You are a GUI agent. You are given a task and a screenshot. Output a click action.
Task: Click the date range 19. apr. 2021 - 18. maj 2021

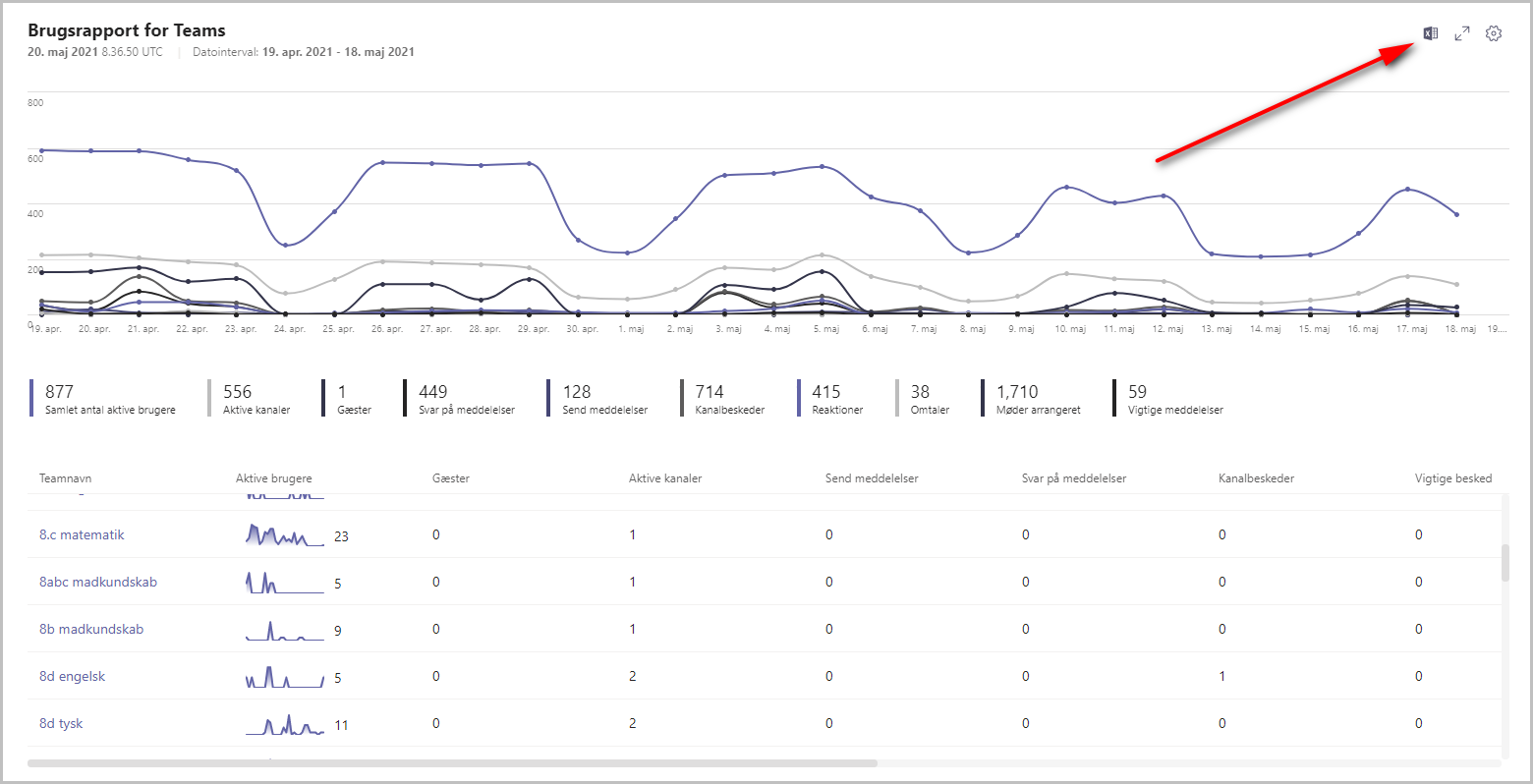coord(338,52)
